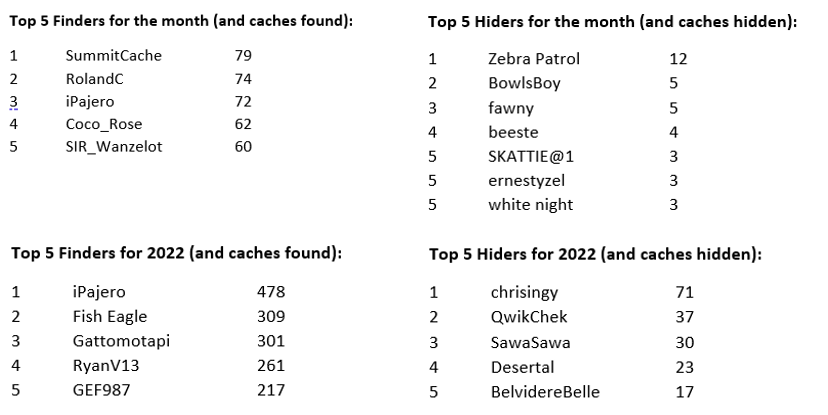Click the 'Top 5 Finders for 2022' heading
Image resolution: width=828 pixels, height=415 pixels.
(x=177, y=253)
